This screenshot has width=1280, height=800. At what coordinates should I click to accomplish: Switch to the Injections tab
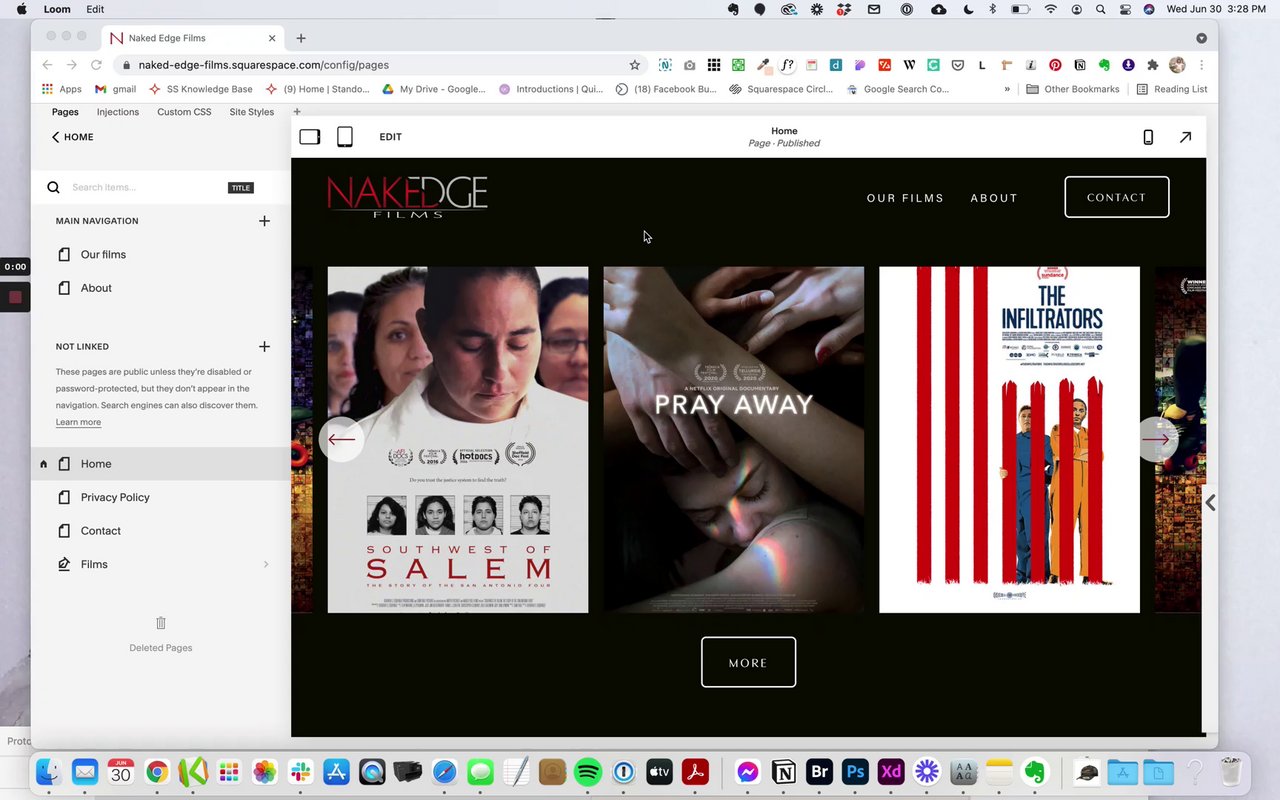click(118, 112)
